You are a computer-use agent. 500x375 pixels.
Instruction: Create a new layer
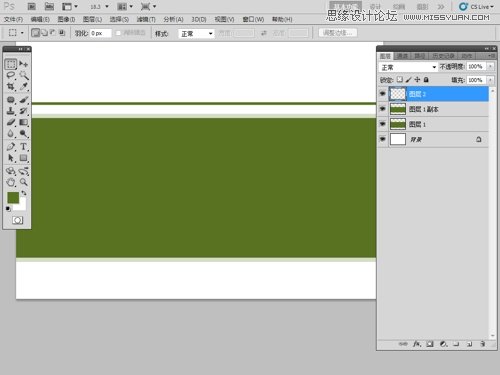(469, 344)
